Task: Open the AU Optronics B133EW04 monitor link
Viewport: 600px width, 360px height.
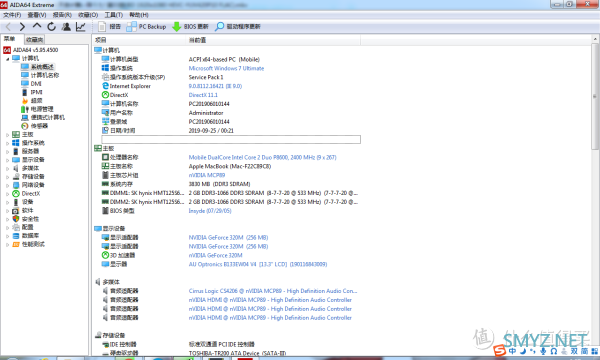Action: point(258,264)
